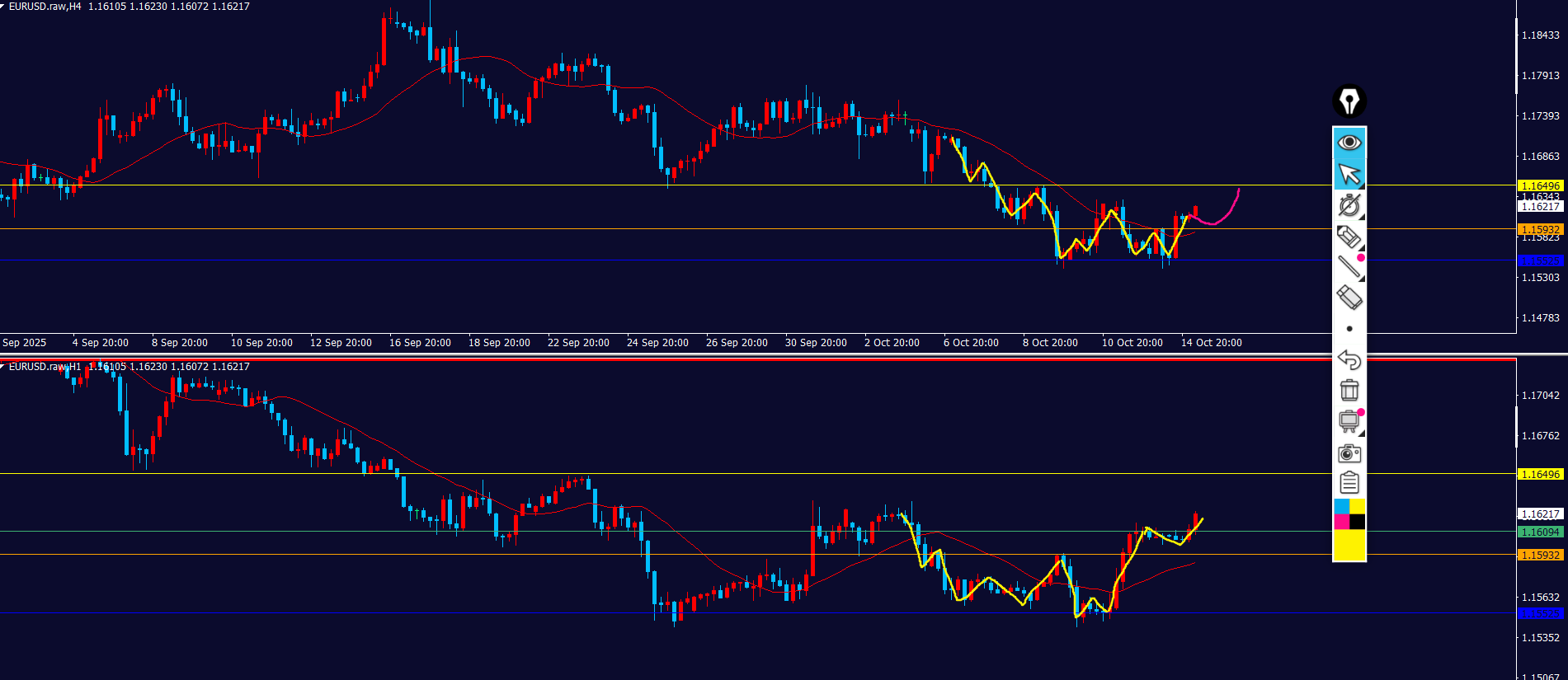Image resolution: width=1568 pixels, height=680 pixels.
Task: Choose the black color swatch
Action: (1357, 522)
